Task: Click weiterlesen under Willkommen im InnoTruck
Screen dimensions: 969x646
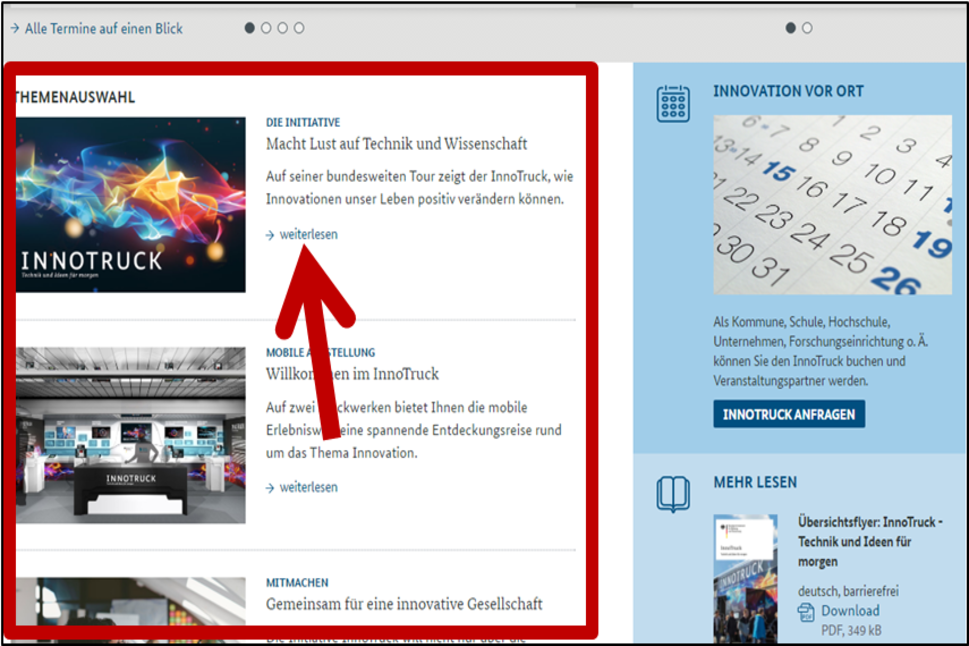Action: 308,487
